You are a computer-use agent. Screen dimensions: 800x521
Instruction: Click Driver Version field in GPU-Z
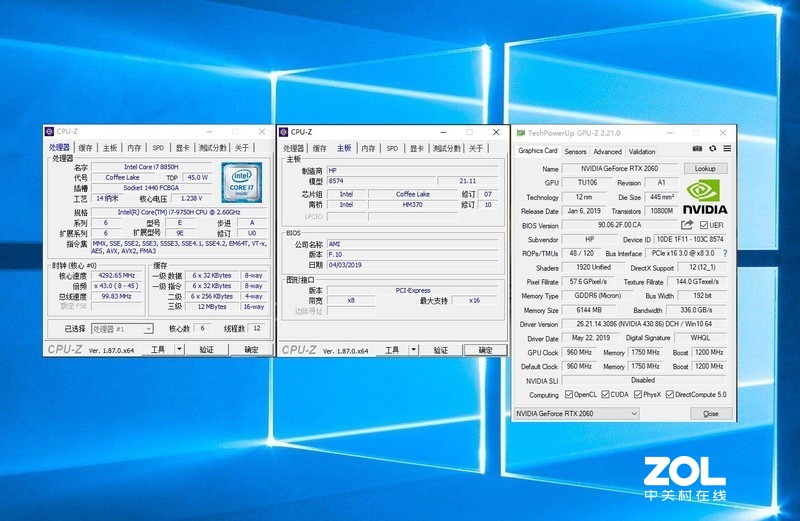tap(644, 324)
